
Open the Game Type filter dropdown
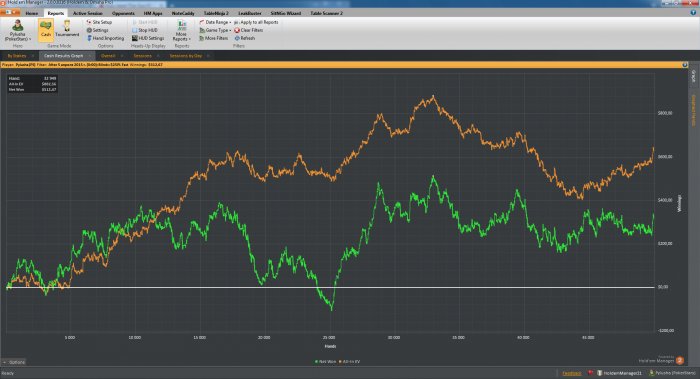coord(215,30)
